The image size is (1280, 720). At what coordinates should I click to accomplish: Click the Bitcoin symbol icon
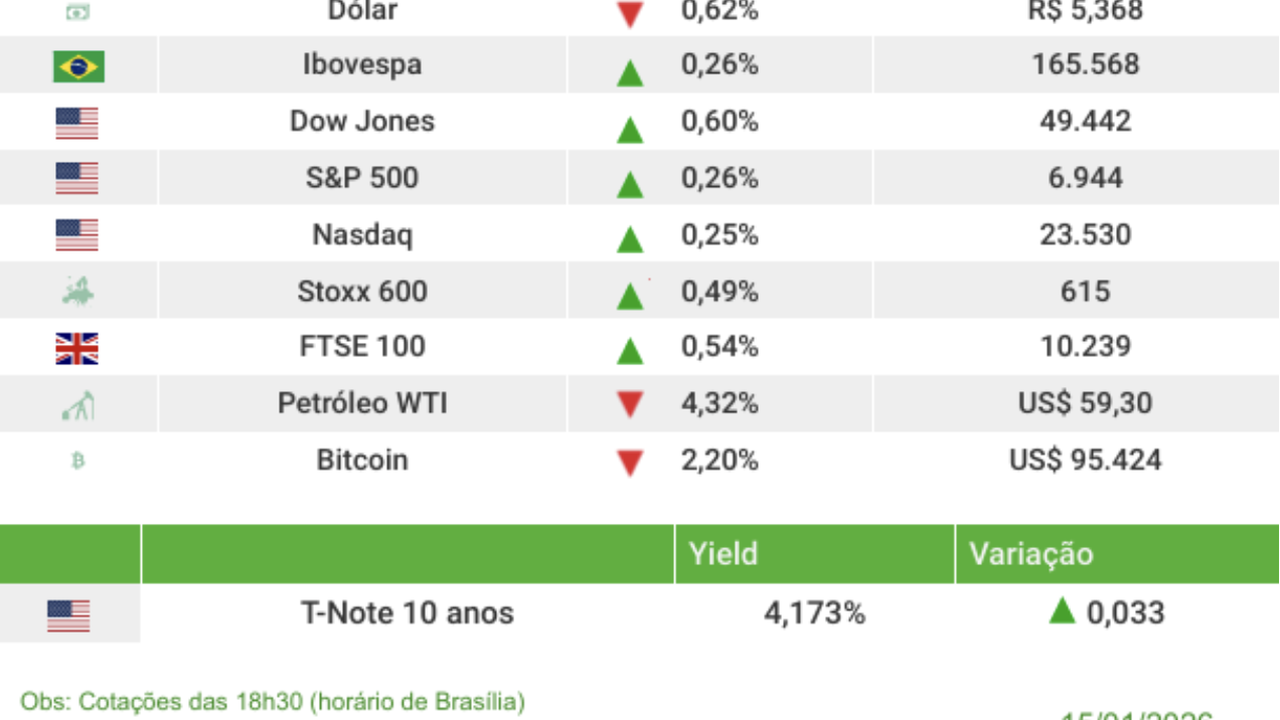[78, 461]
